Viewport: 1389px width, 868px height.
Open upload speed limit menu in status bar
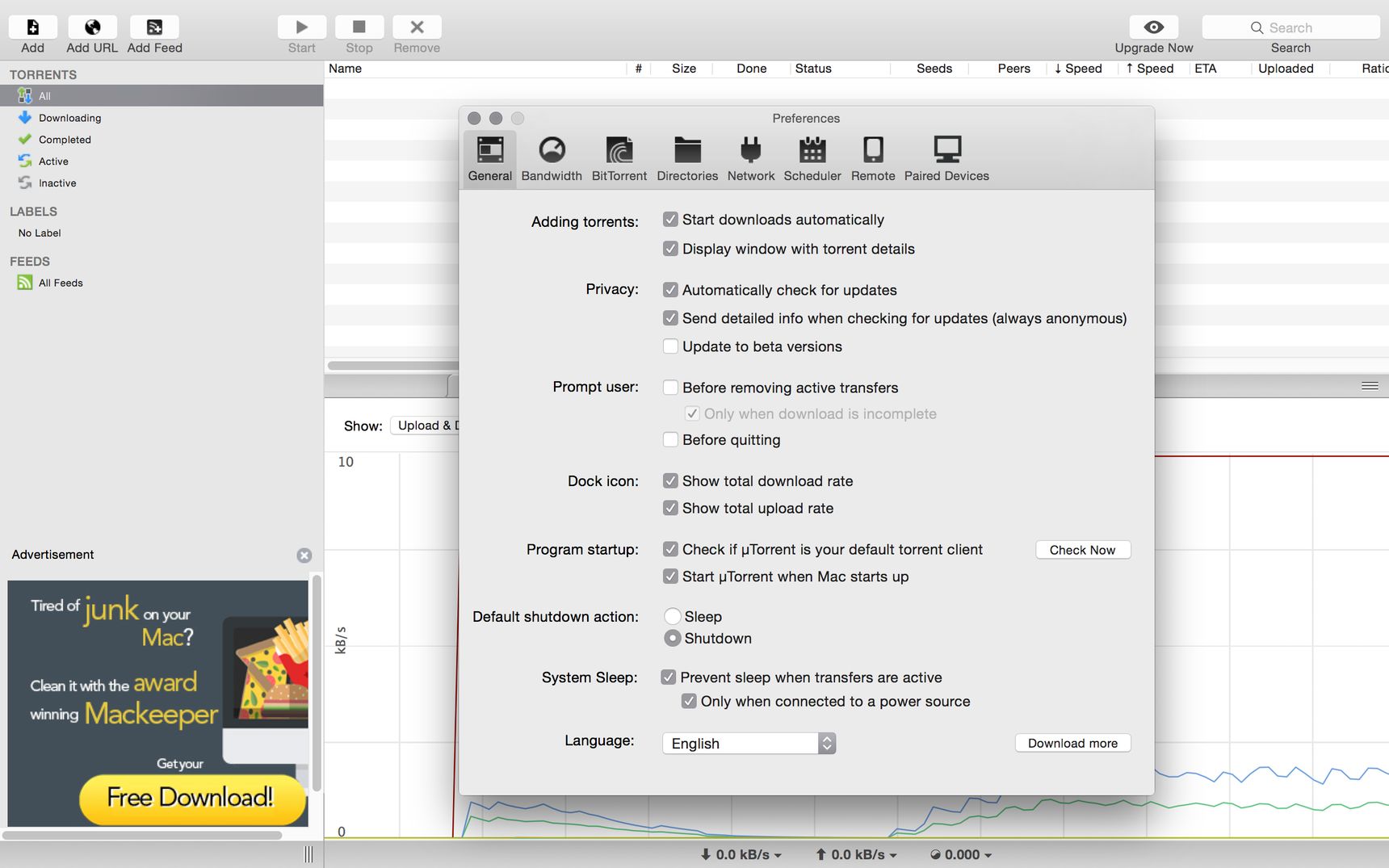(x=856, y=854)
